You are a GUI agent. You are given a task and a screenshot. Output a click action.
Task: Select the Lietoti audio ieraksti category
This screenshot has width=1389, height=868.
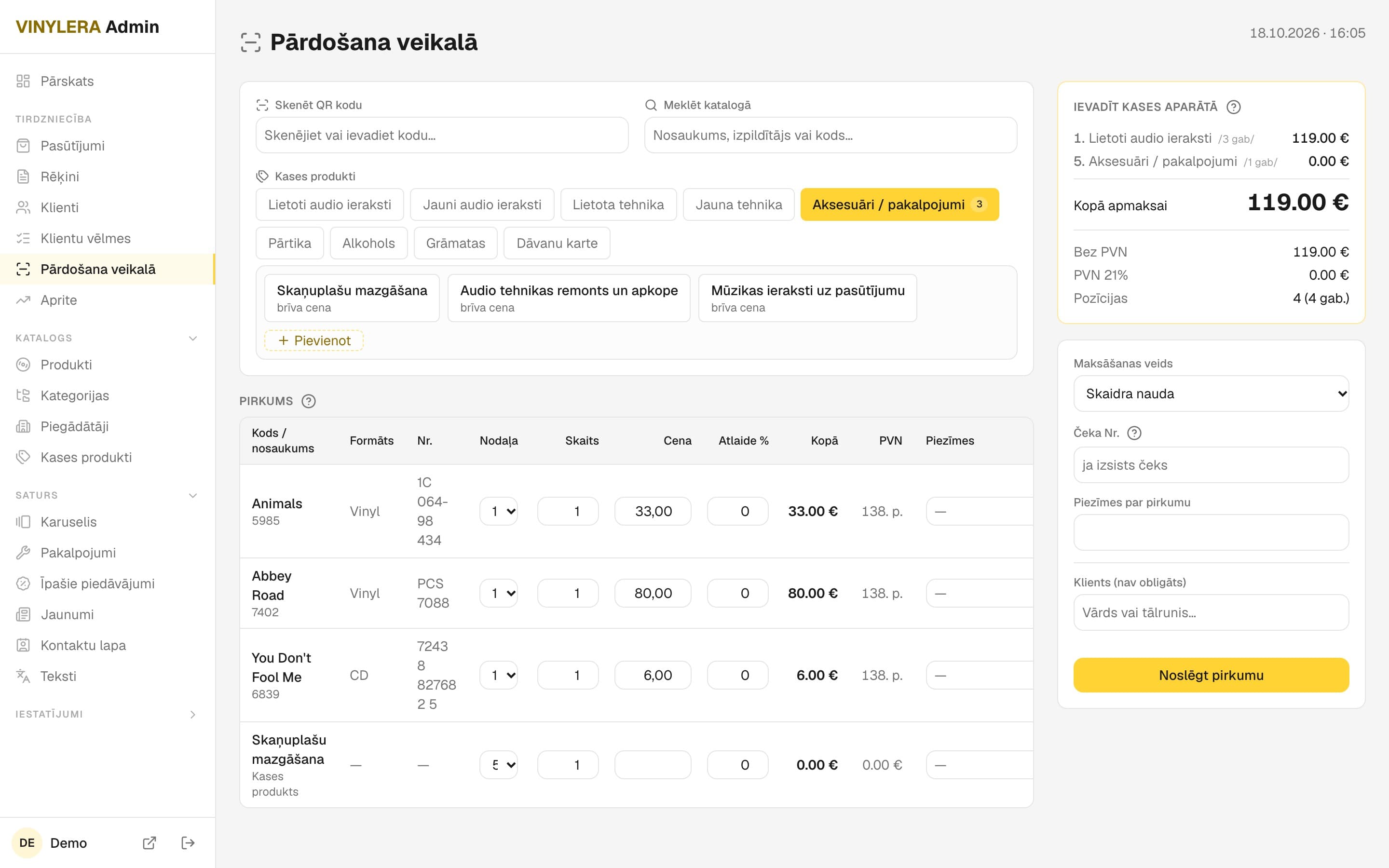(x=329, y=204)
